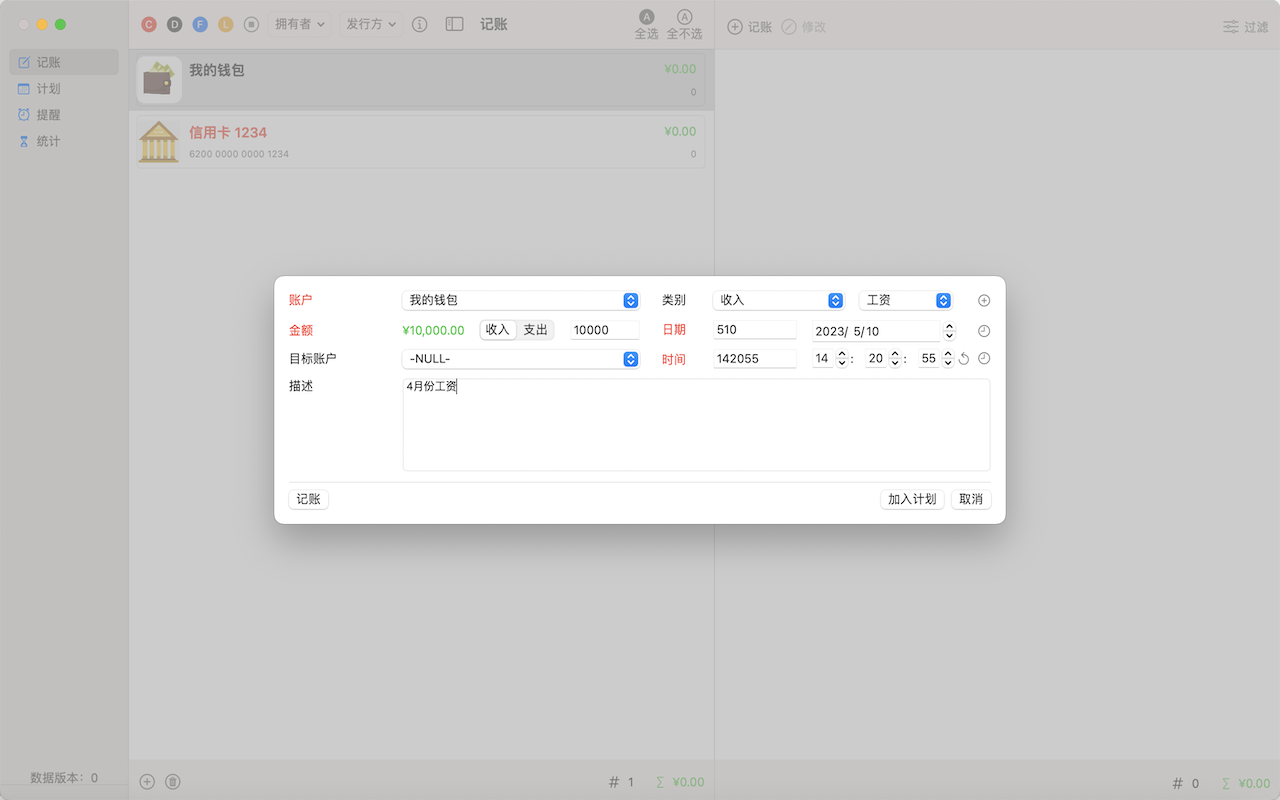Click the add account plus icon at the bottom
The height and width of the screenshot is (800, 1280).
pyautogui.click(x=147, y=782)
